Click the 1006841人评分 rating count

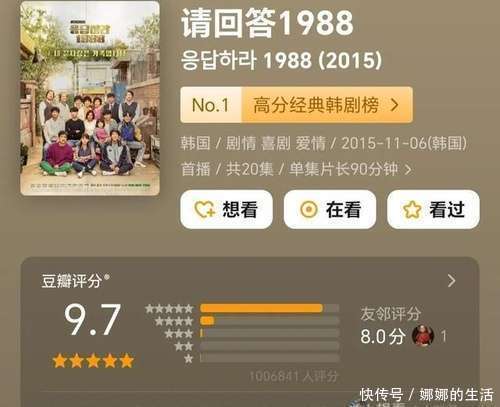coord(294,376)
